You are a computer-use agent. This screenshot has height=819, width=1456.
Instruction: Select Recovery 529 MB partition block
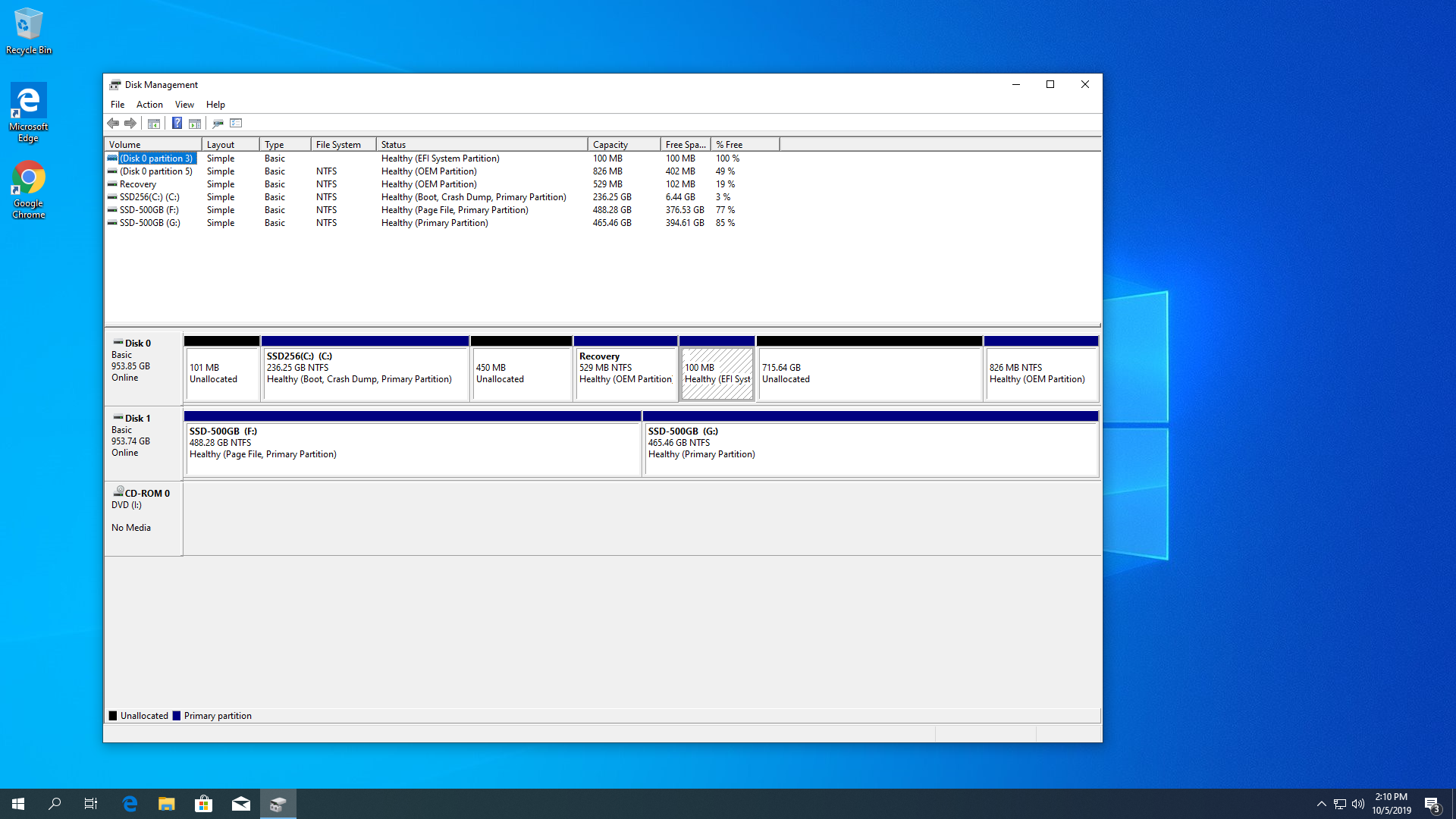point(626,369)
